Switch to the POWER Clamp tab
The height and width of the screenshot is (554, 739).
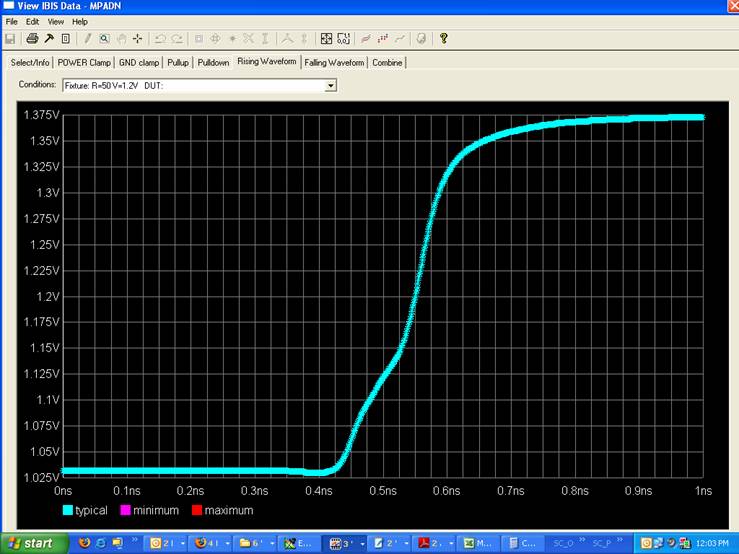(x=84, y=62)
